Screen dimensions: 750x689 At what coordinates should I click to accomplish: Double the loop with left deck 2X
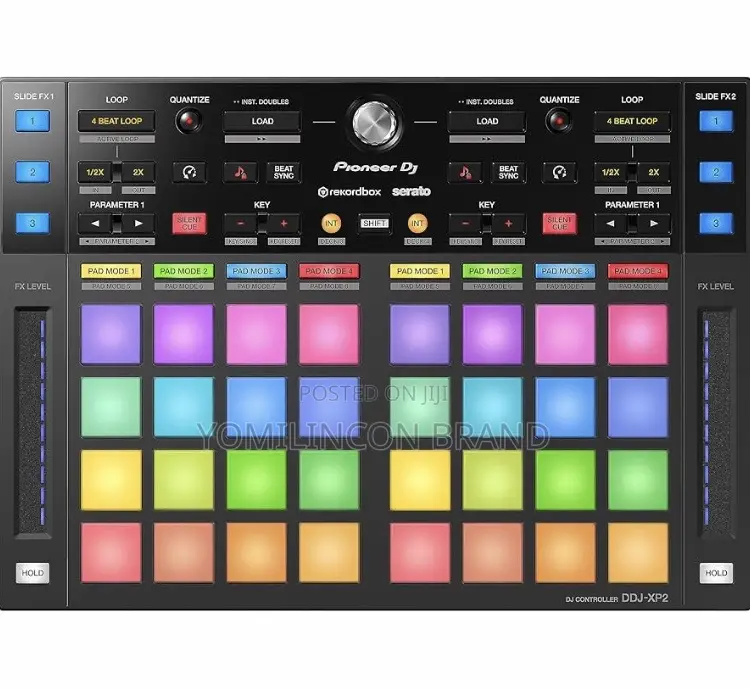pos(138,172)
